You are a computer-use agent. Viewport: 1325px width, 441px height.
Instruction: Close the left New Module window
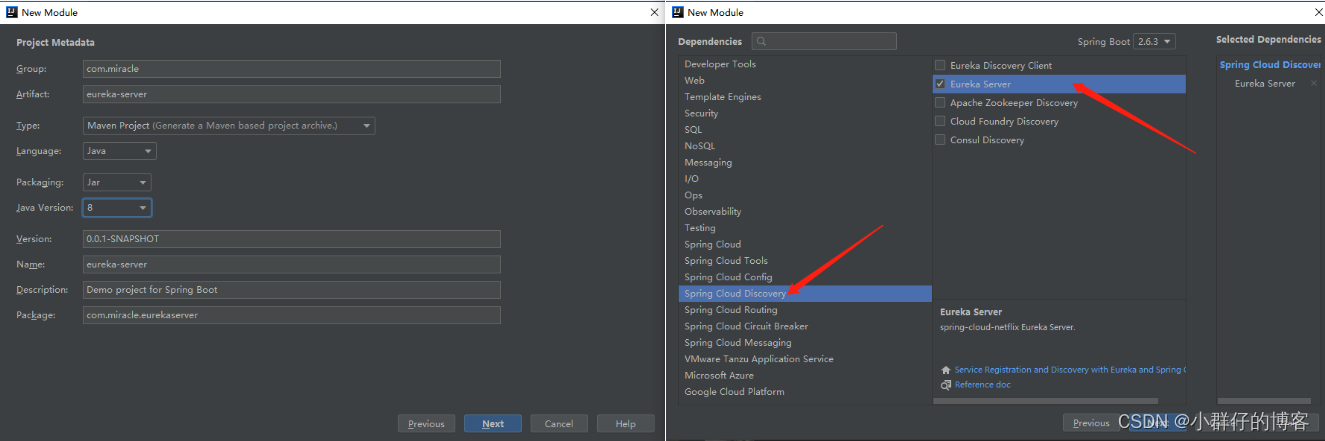(653, 12)
